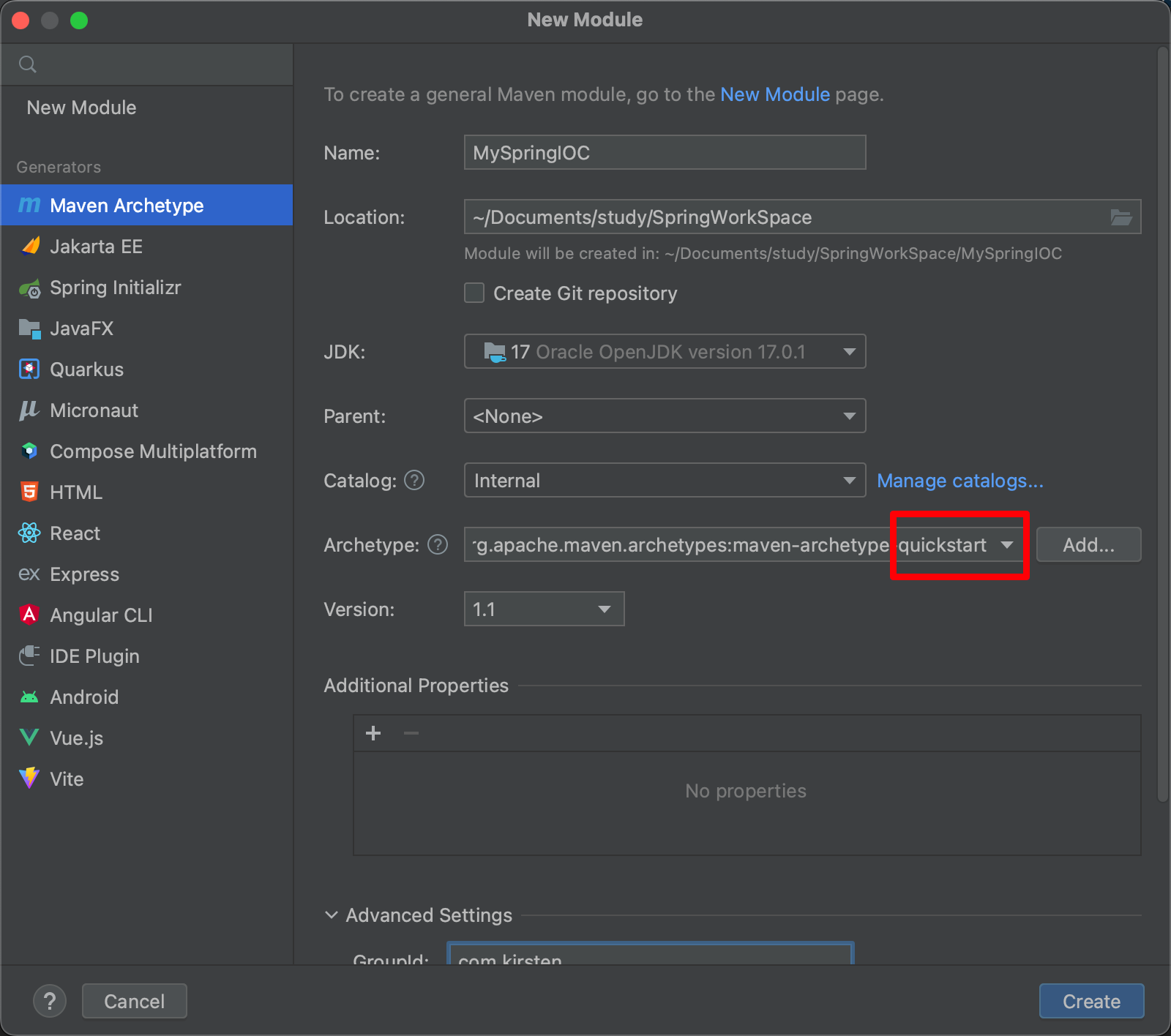Click the Jakarta EE generator icon
This screenshot has width=1171, height=1036.
pyautogui.click(x=30, y=246)
